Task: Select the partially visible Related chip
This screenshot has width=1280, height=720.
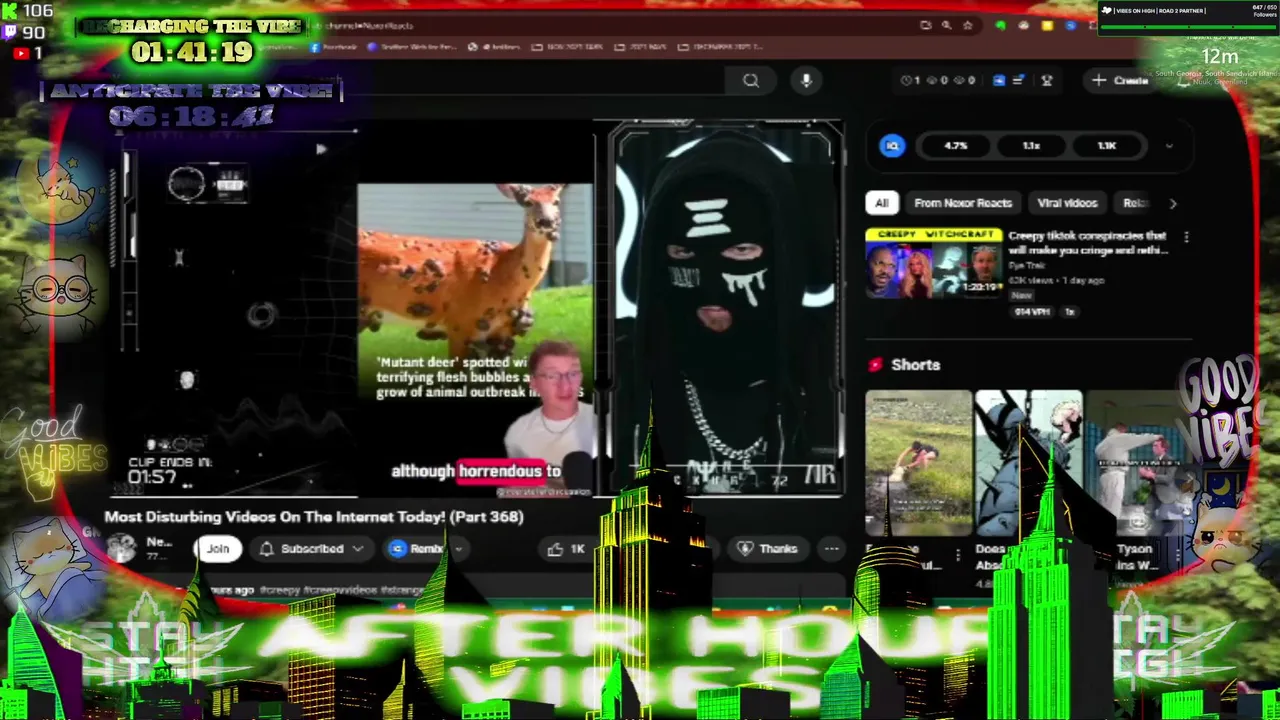Action: pos(1135,203)
